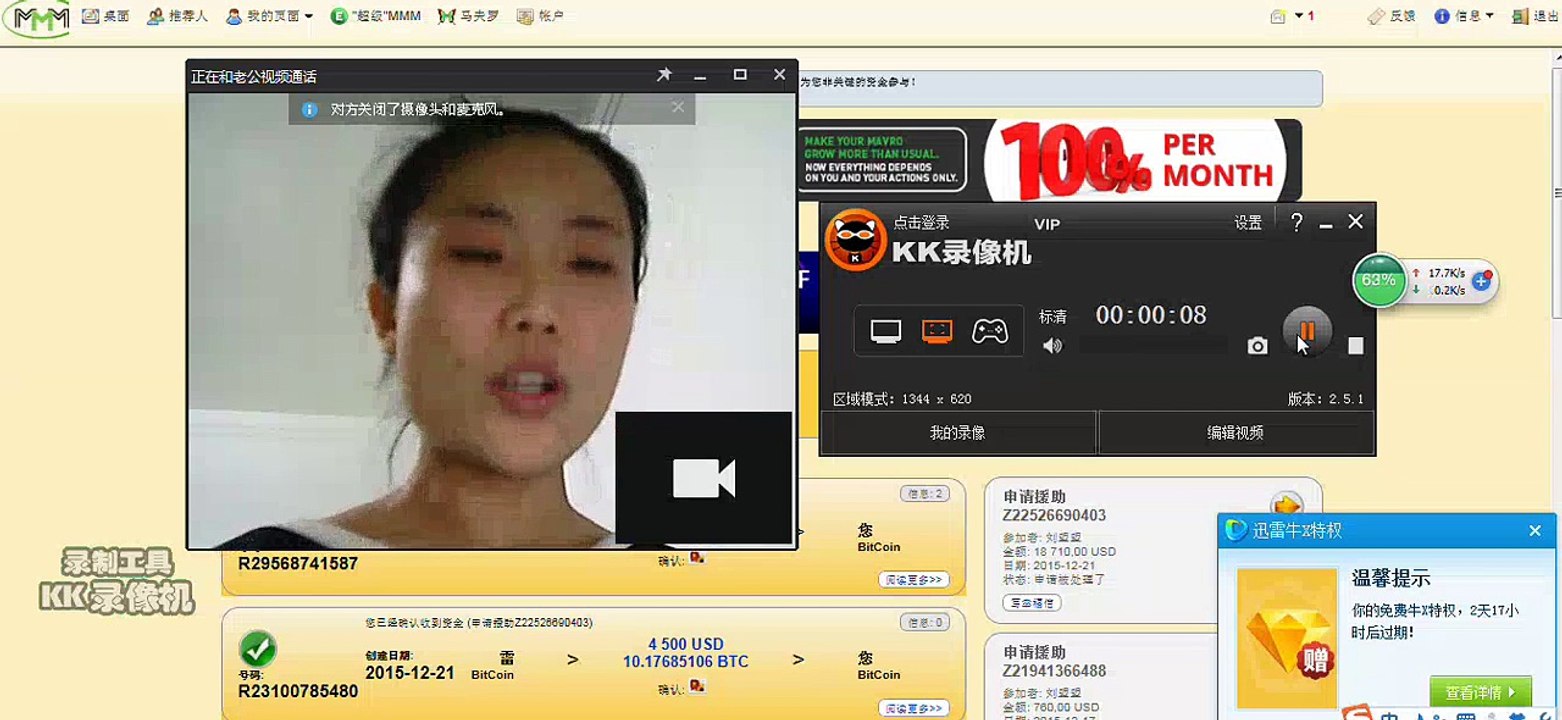Click confirmation icon on order R23100785480
1562x720 pixels.
pyautogui.click(x=697, y=686)
